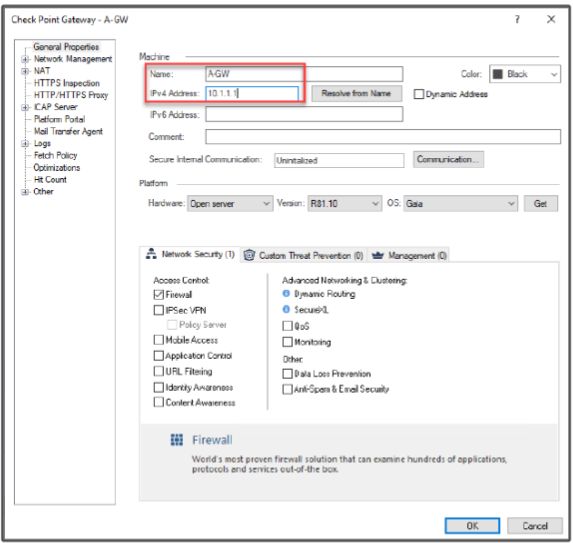Enable the IPSec VPN checkbox
573x543 pixels.
pos(159,310)
